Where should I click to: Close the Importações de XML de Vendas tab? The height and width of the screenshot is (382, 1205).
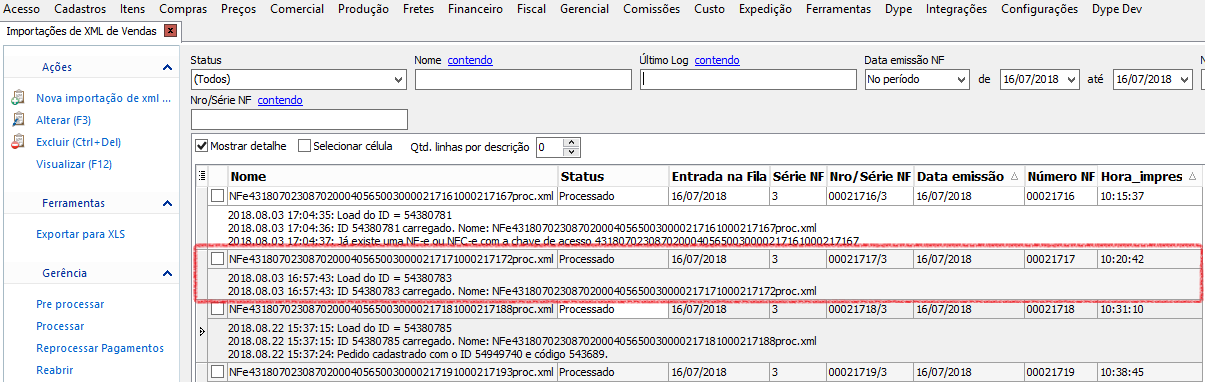(x=171, y=31)
